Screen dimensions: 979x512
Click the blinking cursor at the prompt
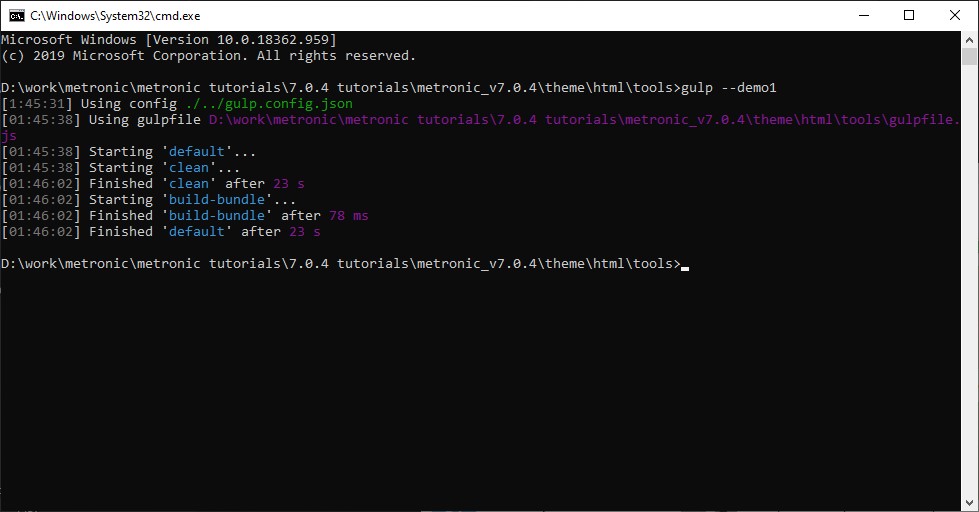tap(685, 266)
